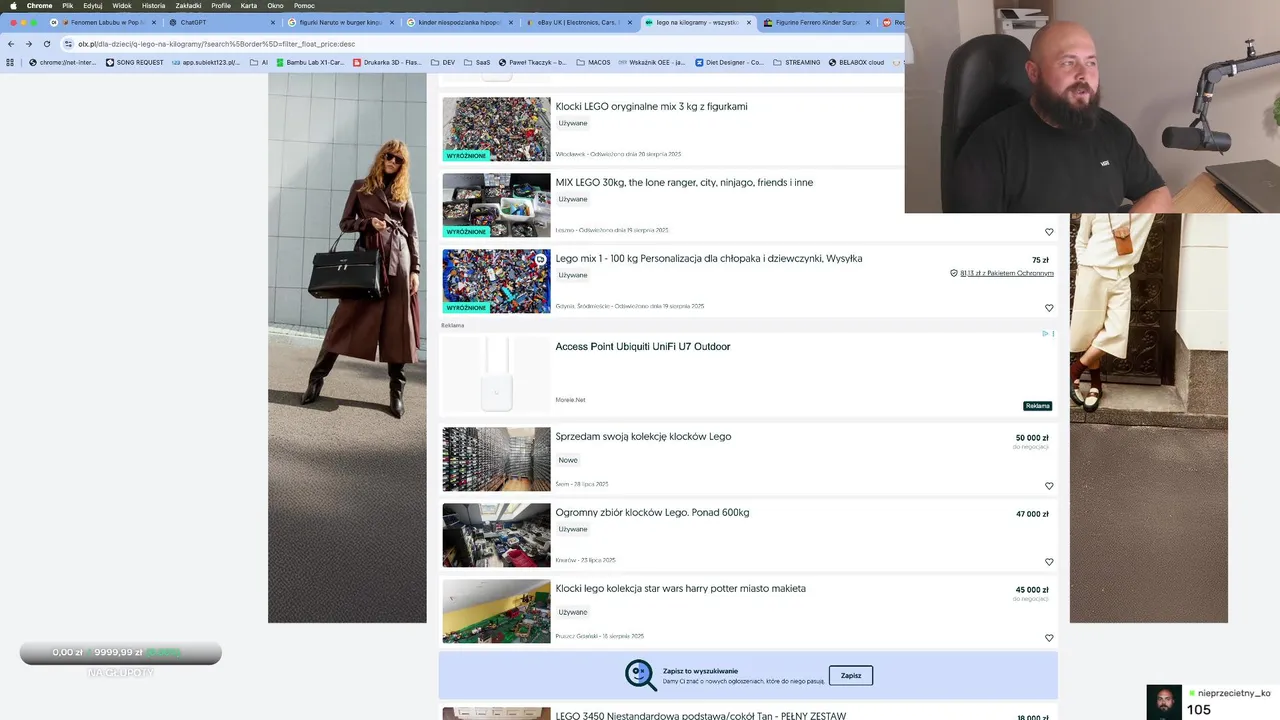
Task: Open LEGO 3450 Niestandardowa podstawa listing
Action: click(701, 715)
